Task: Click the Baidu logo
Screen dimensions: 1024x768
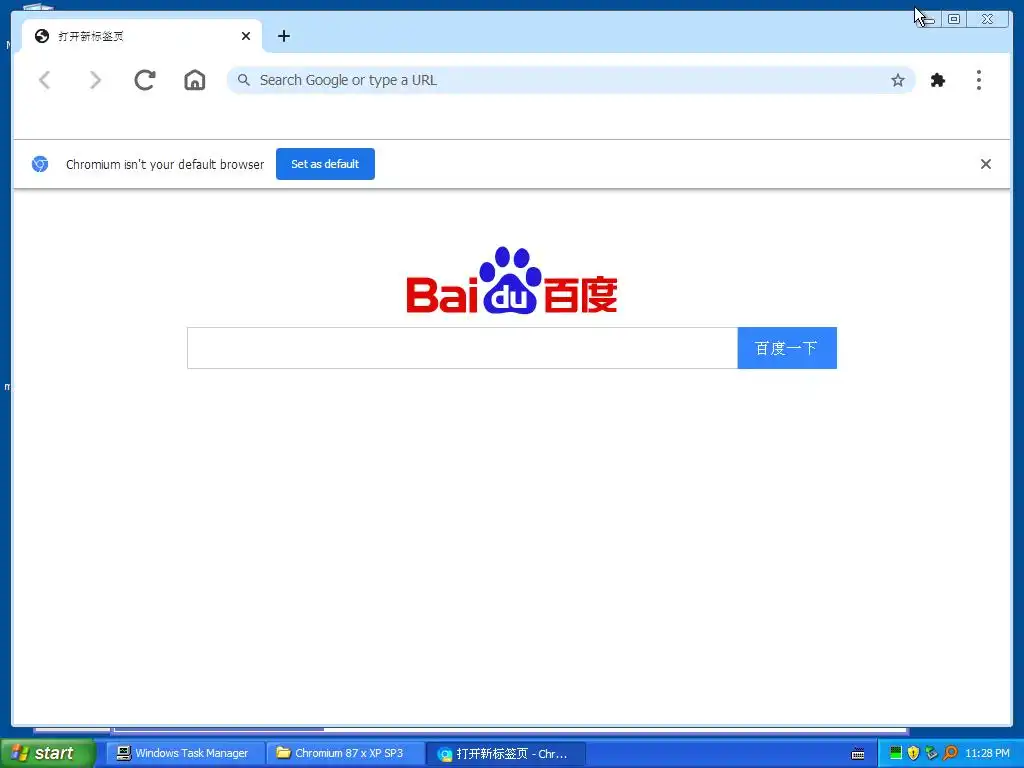Action: [x=512, y=281]
